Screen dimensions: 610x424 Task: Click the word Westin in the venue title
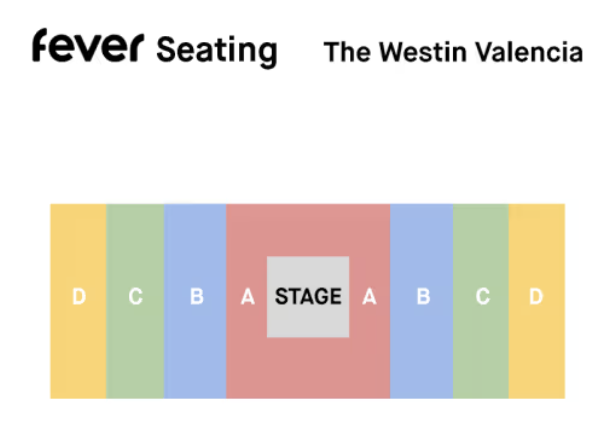pyautogui.click(x=423, y=52)
